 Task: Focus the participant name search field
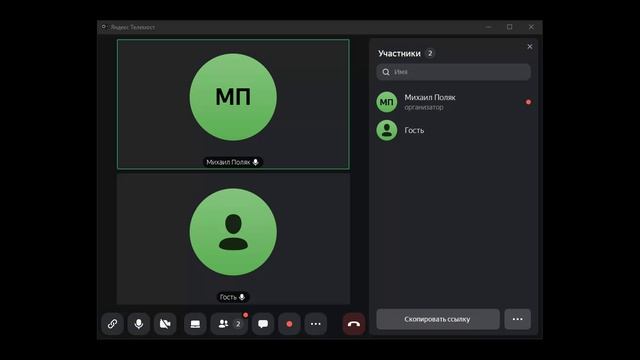coord(453,72)
